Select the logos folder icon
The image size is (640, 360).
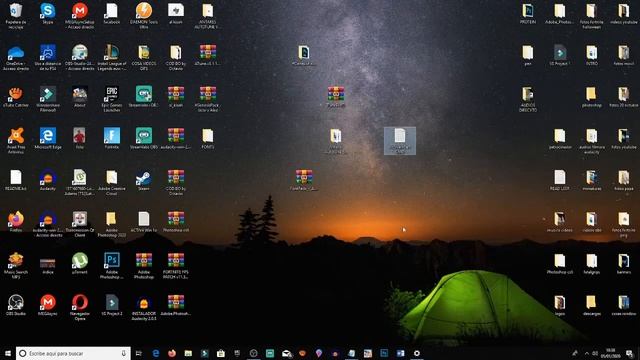(x=560, y=305)
